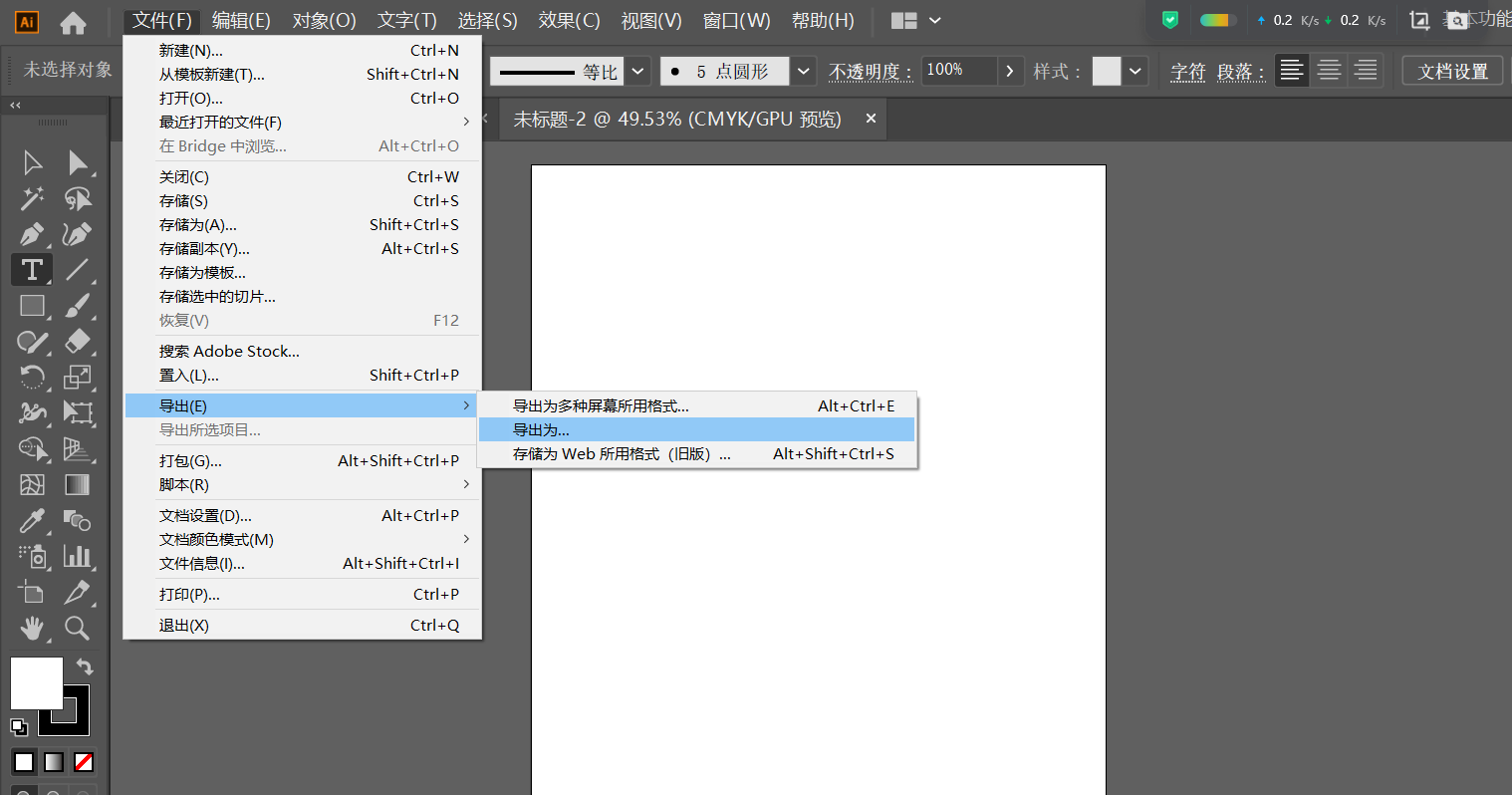Reset to default fill and stroke

click(x=18, y=726)
